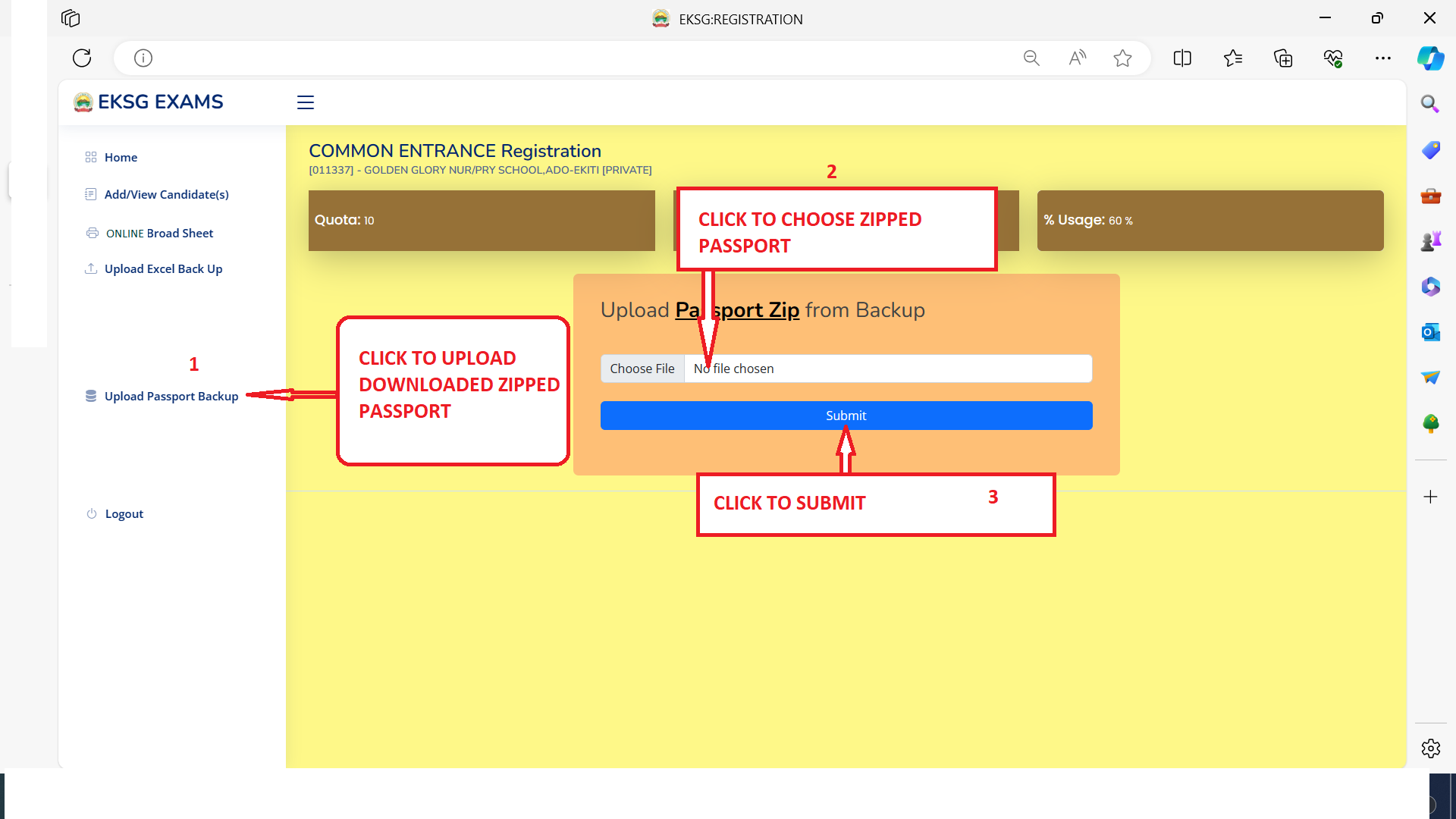The width and height of the screenshot is (1456, 819).
Task: Click the read aloud icon
Action: click(x=1077, y=58)
